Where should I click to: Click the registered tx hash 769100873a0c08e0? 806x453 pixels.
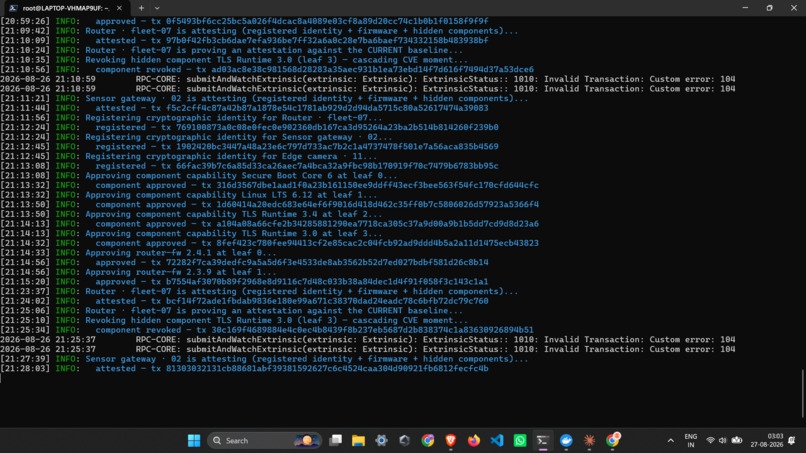tap(337, 127)
